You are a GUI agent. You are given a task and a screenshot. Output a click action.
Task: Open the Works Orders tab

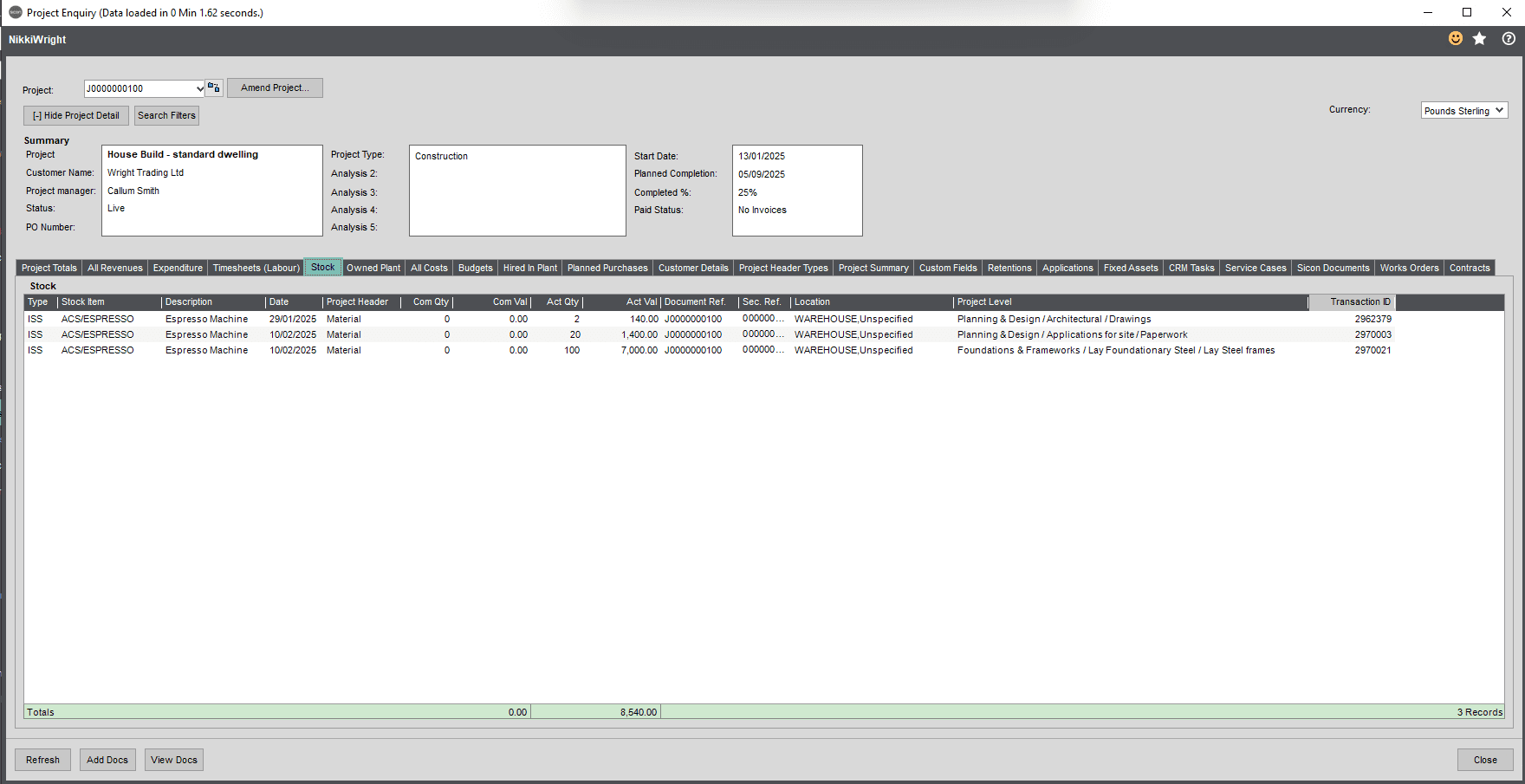(x=1409, y=268)
